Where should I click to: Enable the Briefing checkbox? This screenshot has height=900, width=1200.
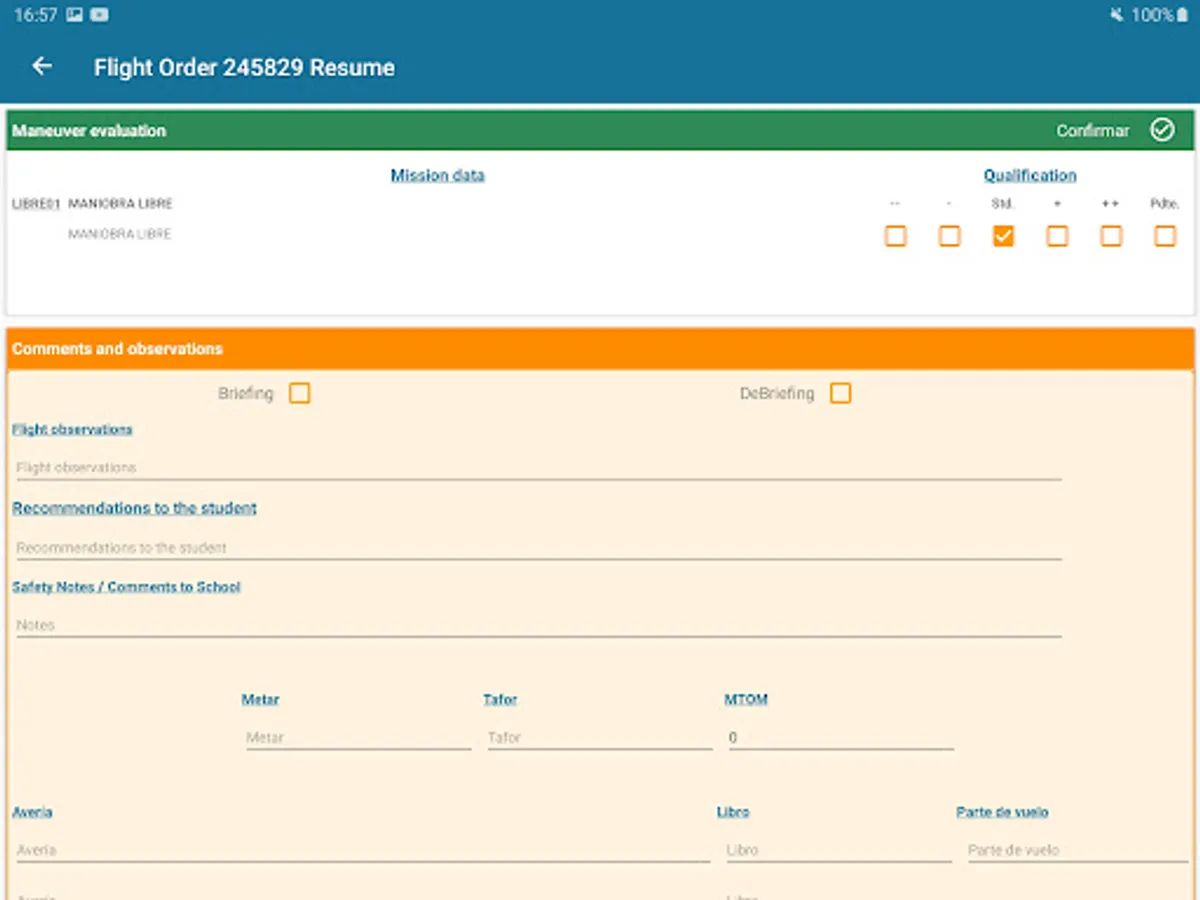point(299,393)
